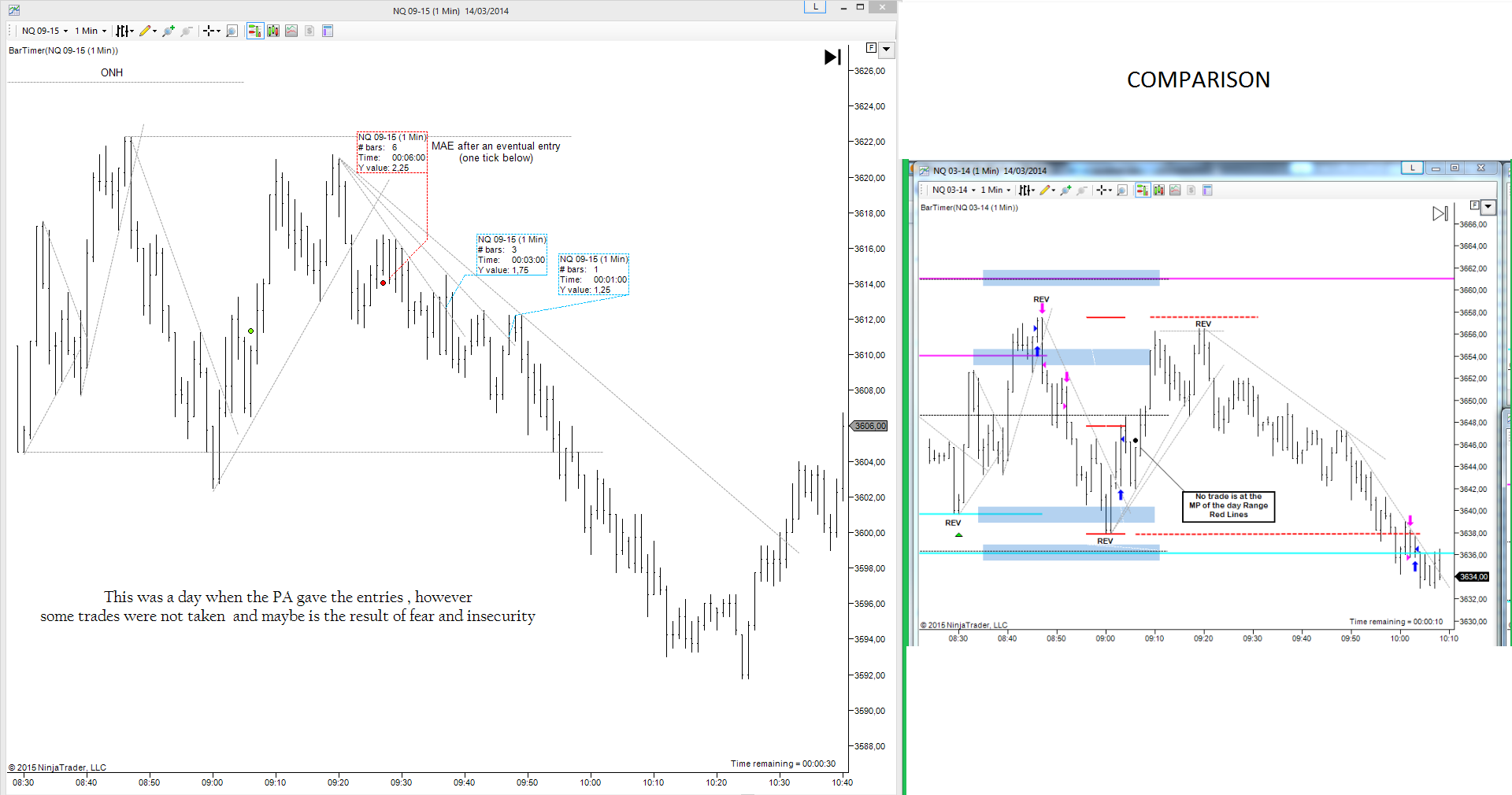Click the chart app icon in NQ 03-14 title bar
1512x795 pixels.
924,170
